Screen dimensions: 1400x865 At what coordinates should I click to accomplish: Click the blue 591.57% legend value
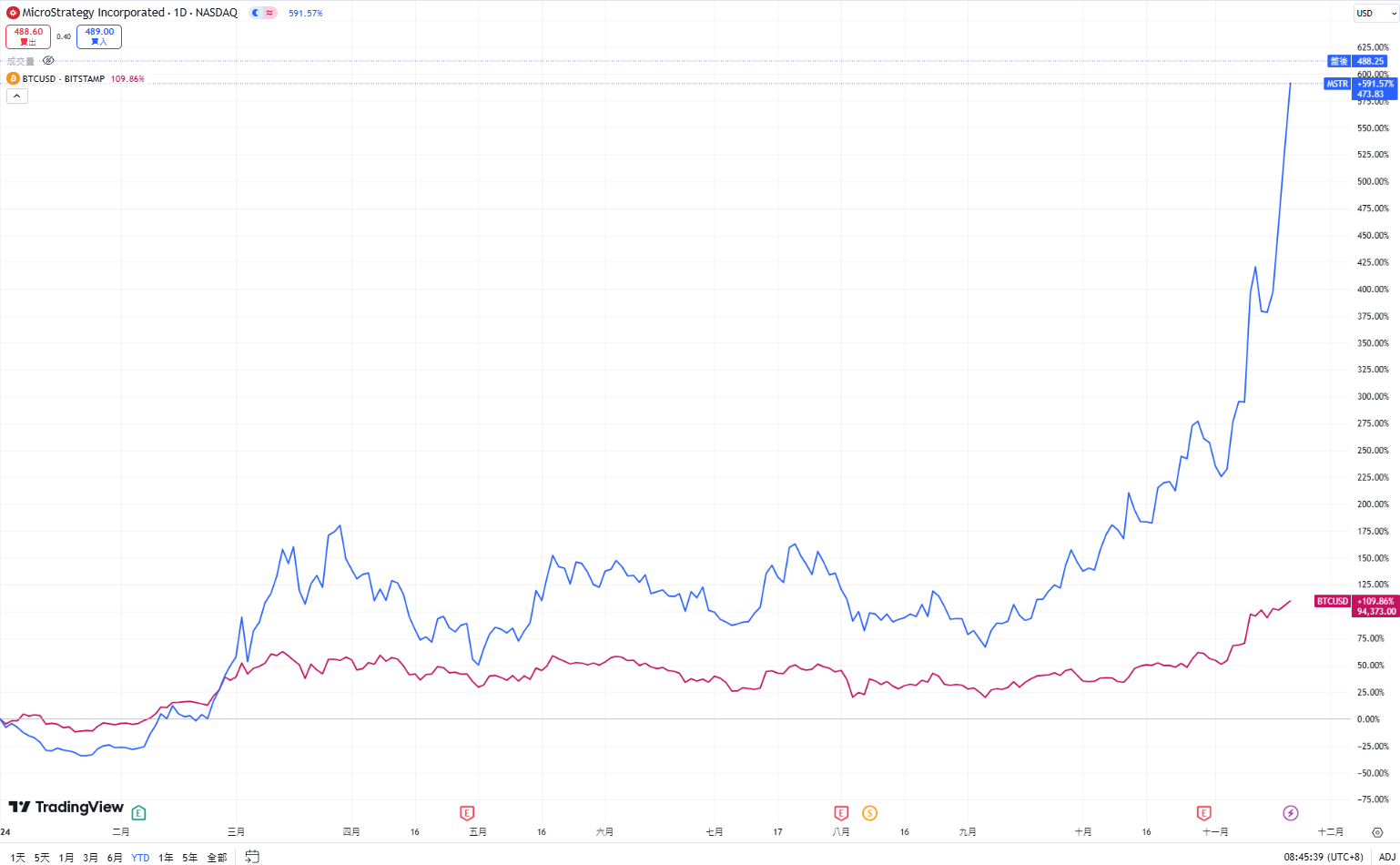point(306,14)
